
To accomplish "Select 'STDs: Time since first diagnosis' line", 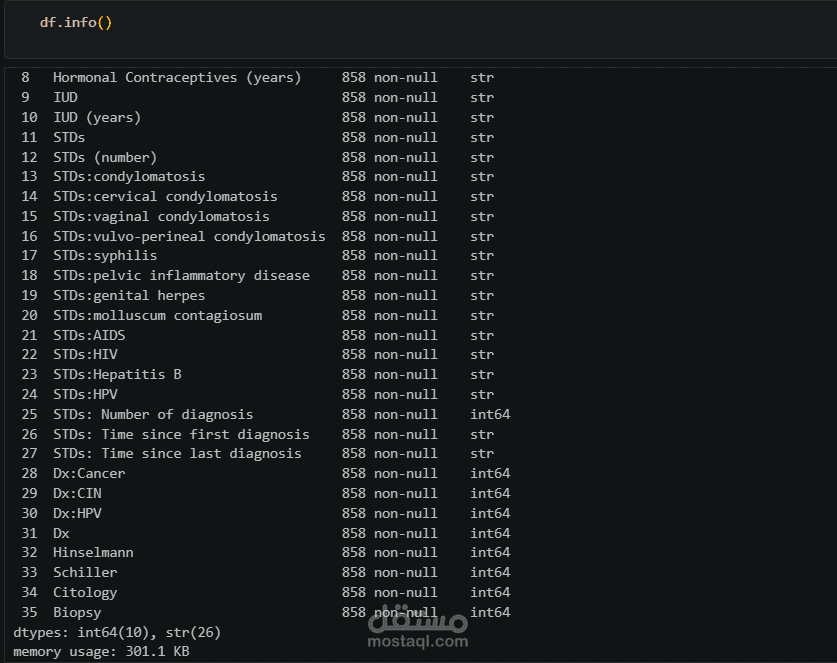I will [181, 434].
